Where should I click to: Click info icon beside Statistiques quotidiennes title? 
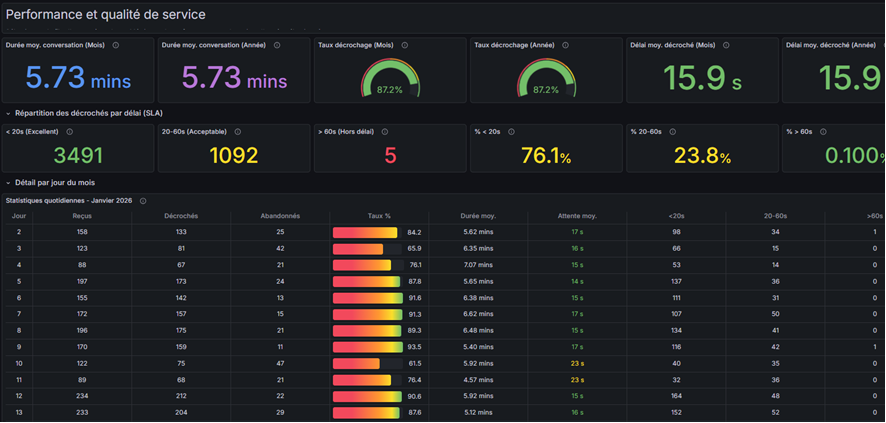click(143, 201)
